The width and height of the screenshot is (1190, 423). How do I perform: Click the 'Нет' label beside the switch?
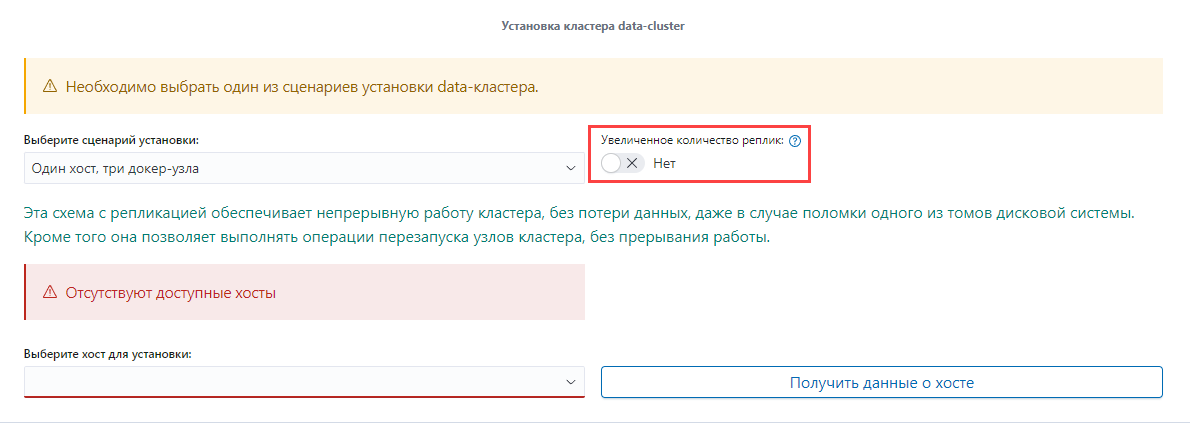click(664, 163)
